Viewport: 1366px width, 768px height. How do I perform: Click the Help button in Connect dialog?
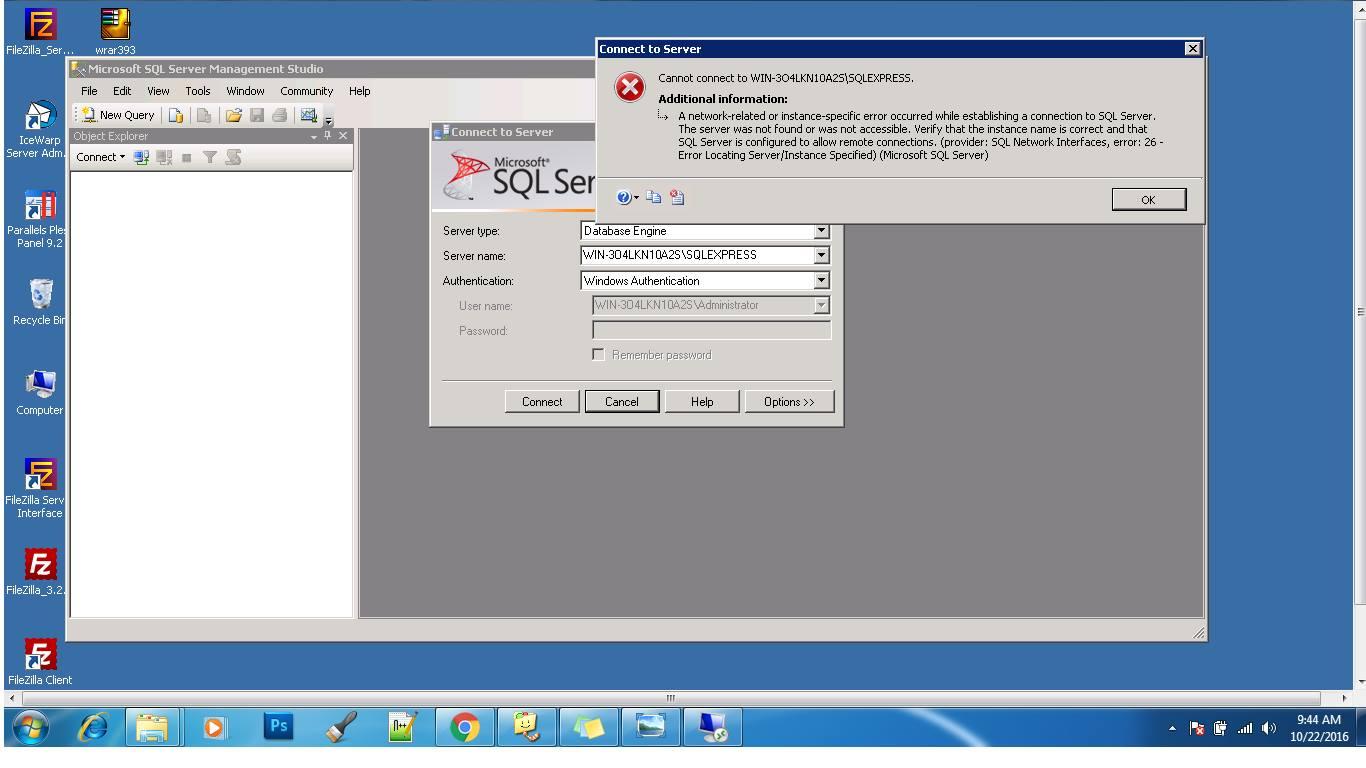tap(702, 401)
